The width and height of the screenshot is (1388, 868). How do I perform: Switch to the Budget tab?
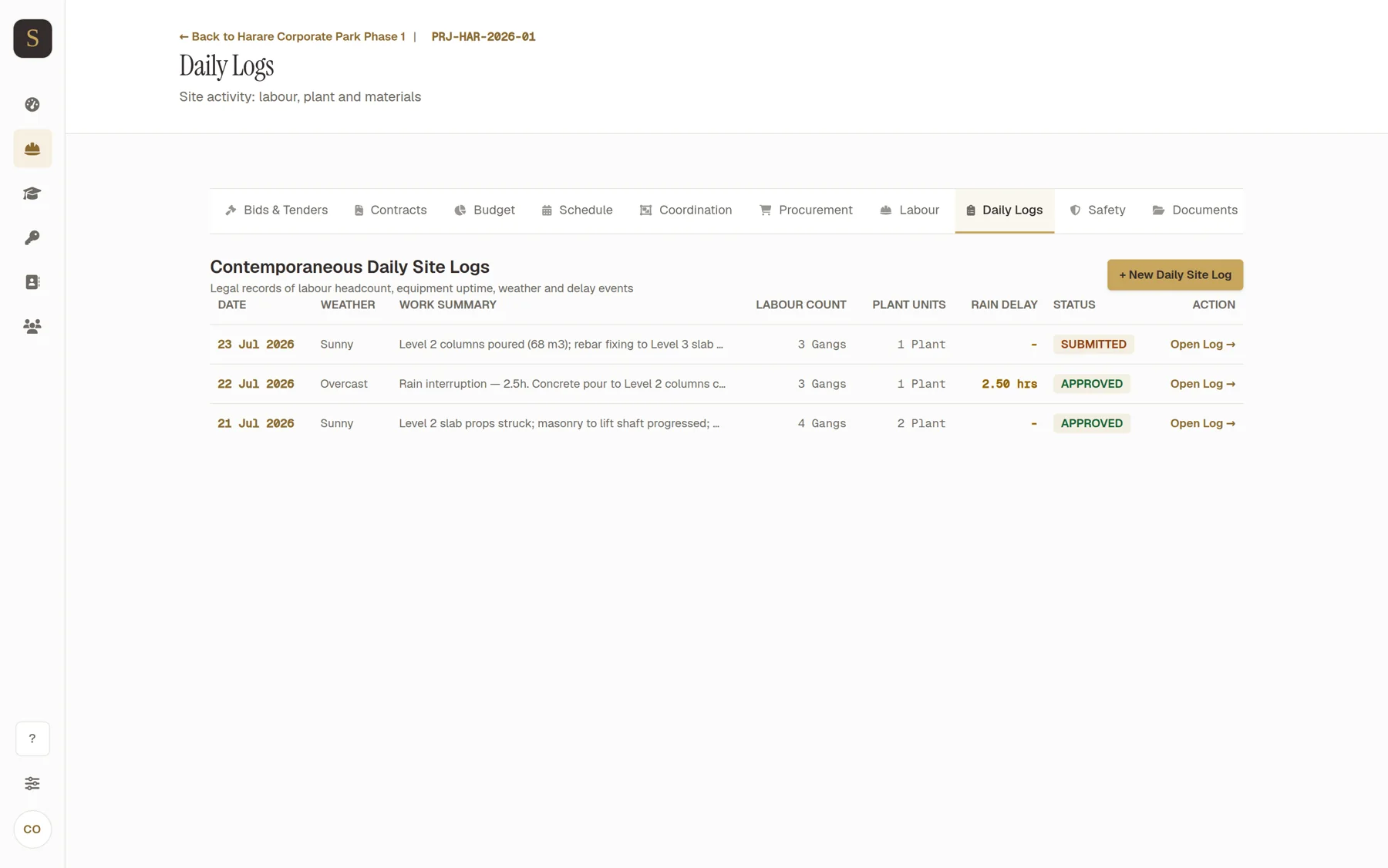click(484, 210)
